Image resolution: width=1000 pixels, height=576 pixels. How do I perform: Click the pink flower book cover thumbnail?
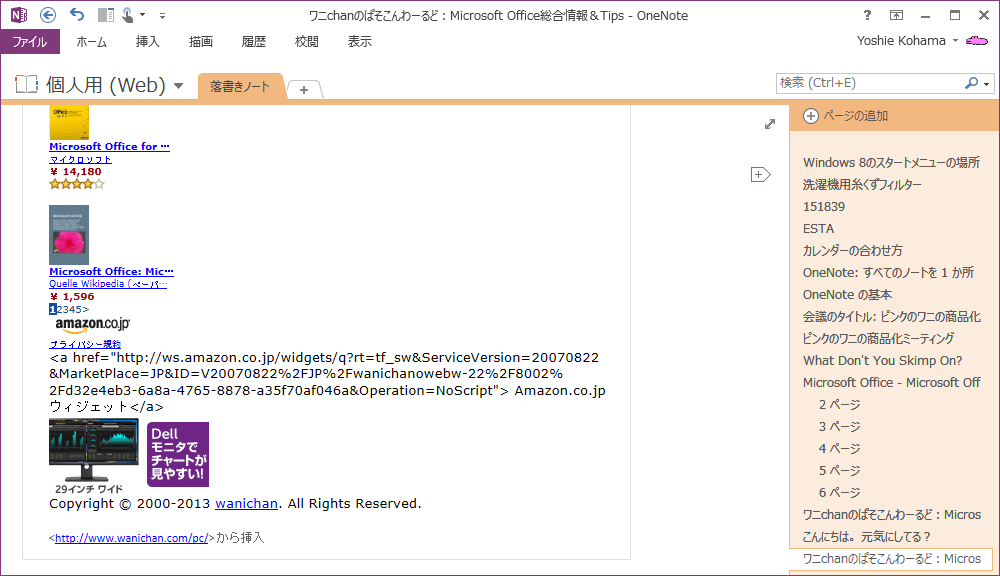click(x=69, y=235)
